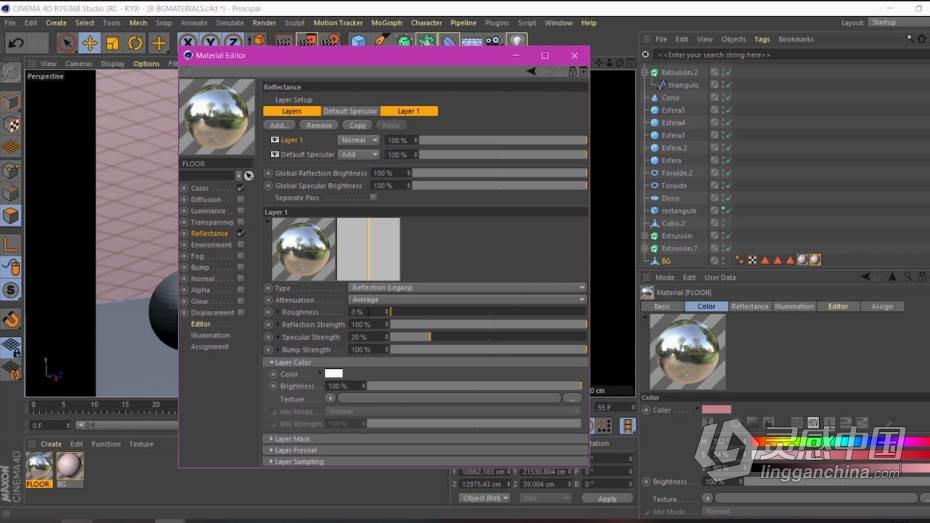Switch to the Layers tab

[292, 111]
